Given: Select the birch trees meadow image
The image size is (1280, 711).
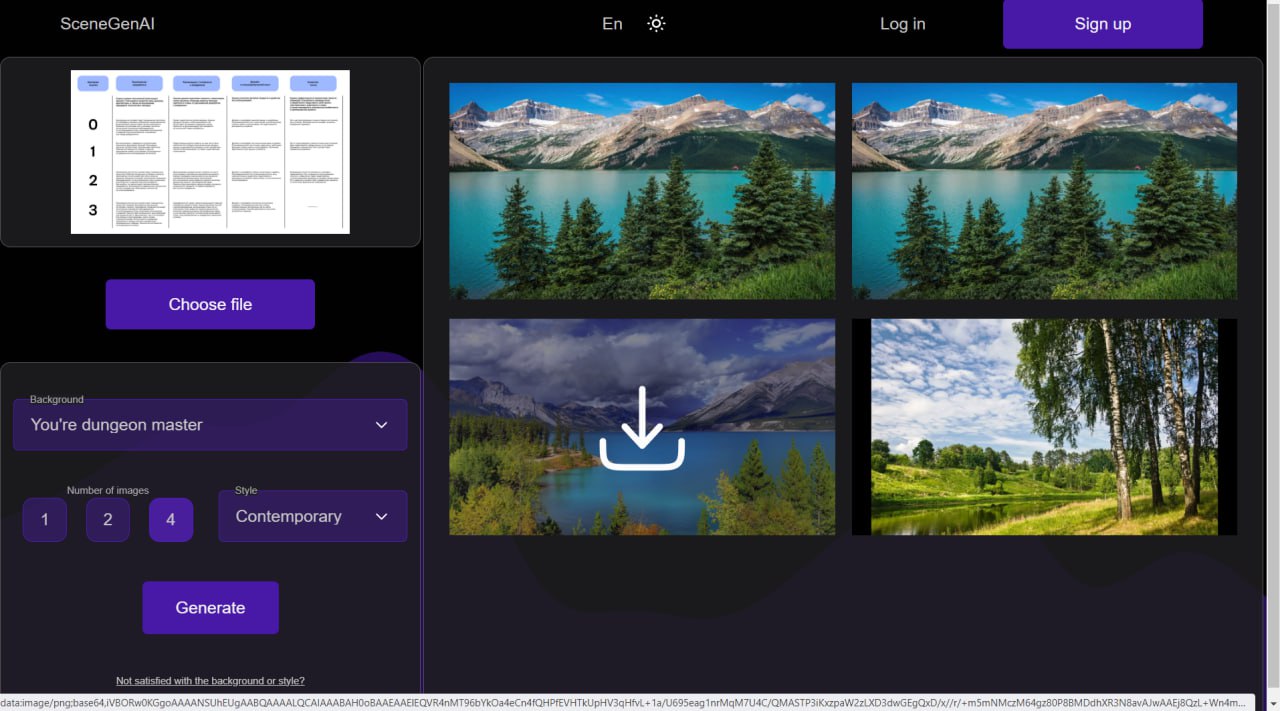Looking at the screenshot, I should click(x=1044, y=427).
